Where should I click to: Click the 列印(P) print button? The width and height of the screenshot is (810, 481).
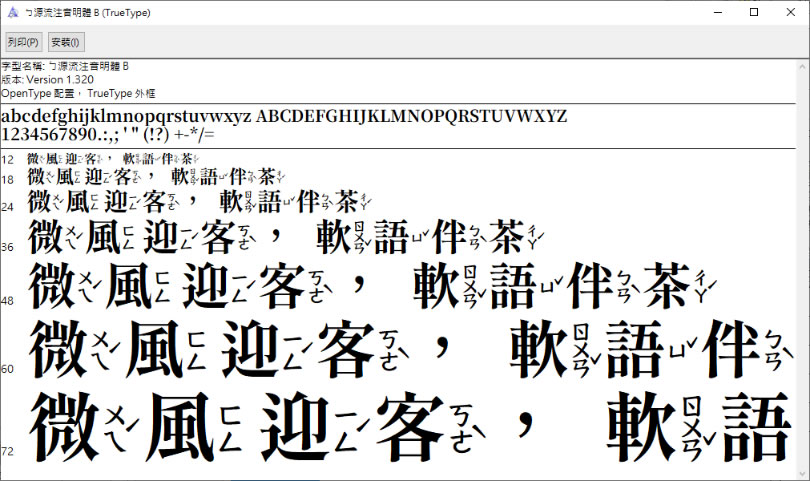tap(23, 42)
